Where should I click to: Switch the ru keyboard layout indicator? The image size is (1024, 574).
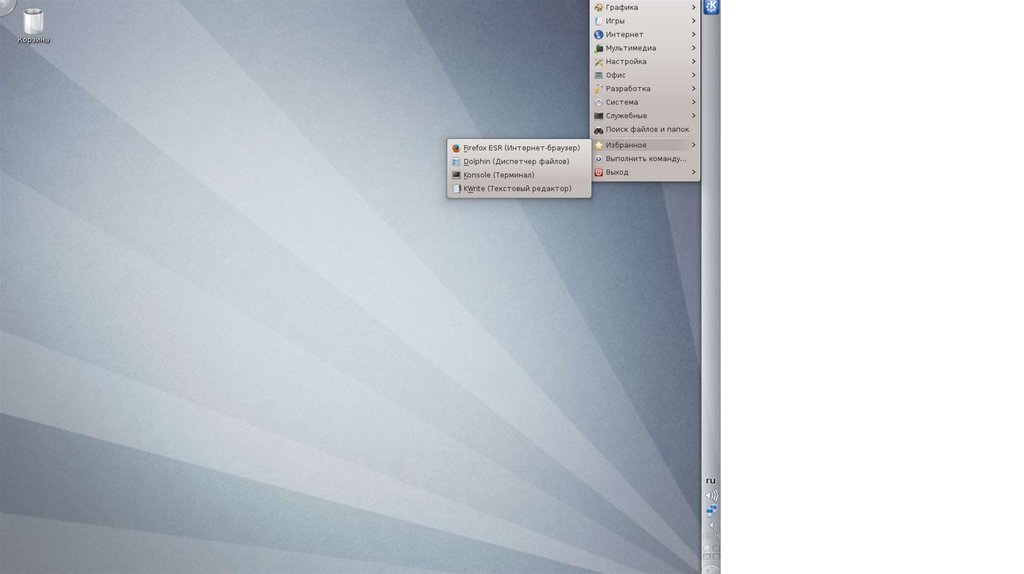coord(711,481)
